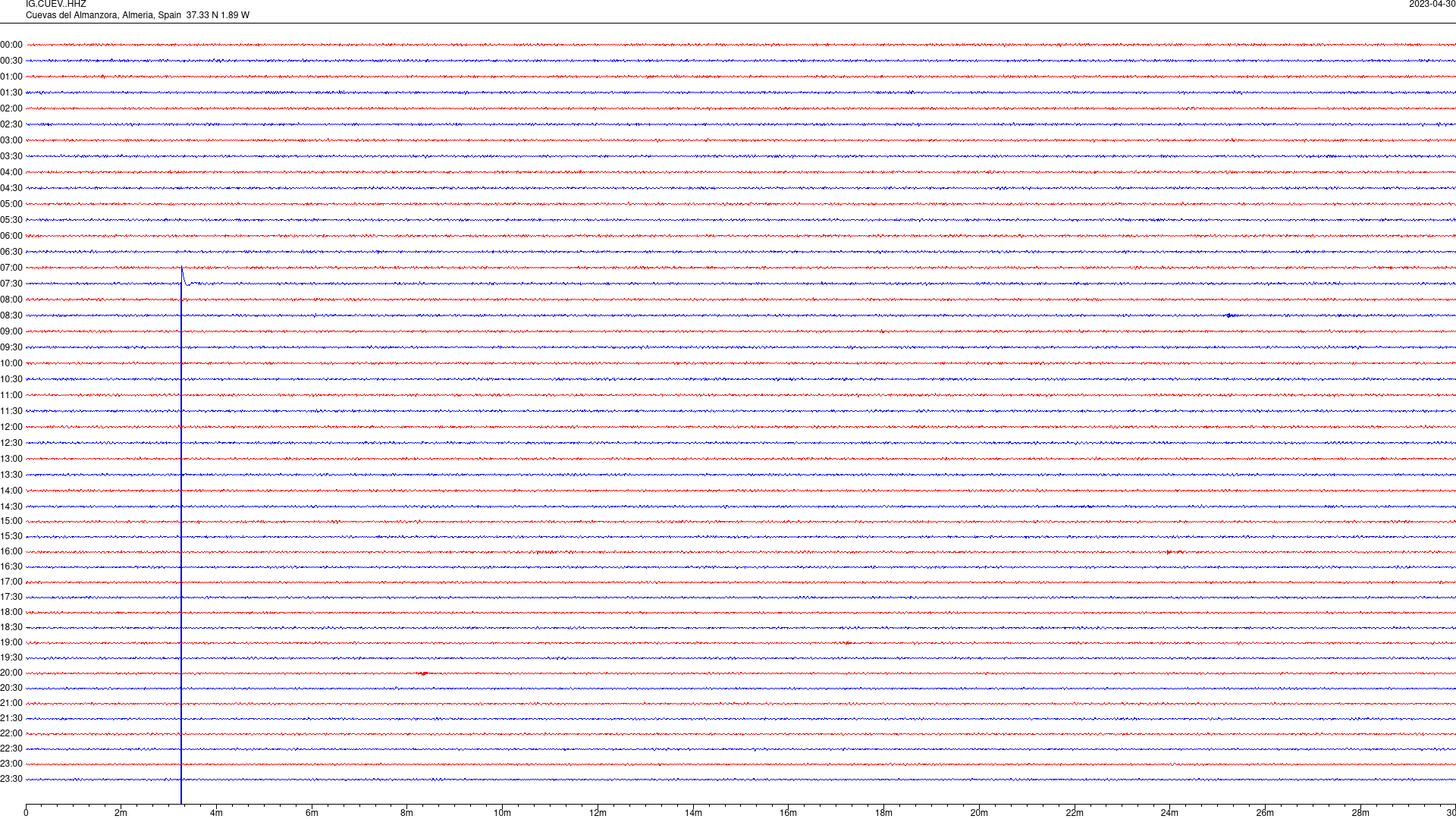Viewport: 1456px width, 819px height.
Task: Select the 07:00 trace time label
Action: click(x=11, y=268)
